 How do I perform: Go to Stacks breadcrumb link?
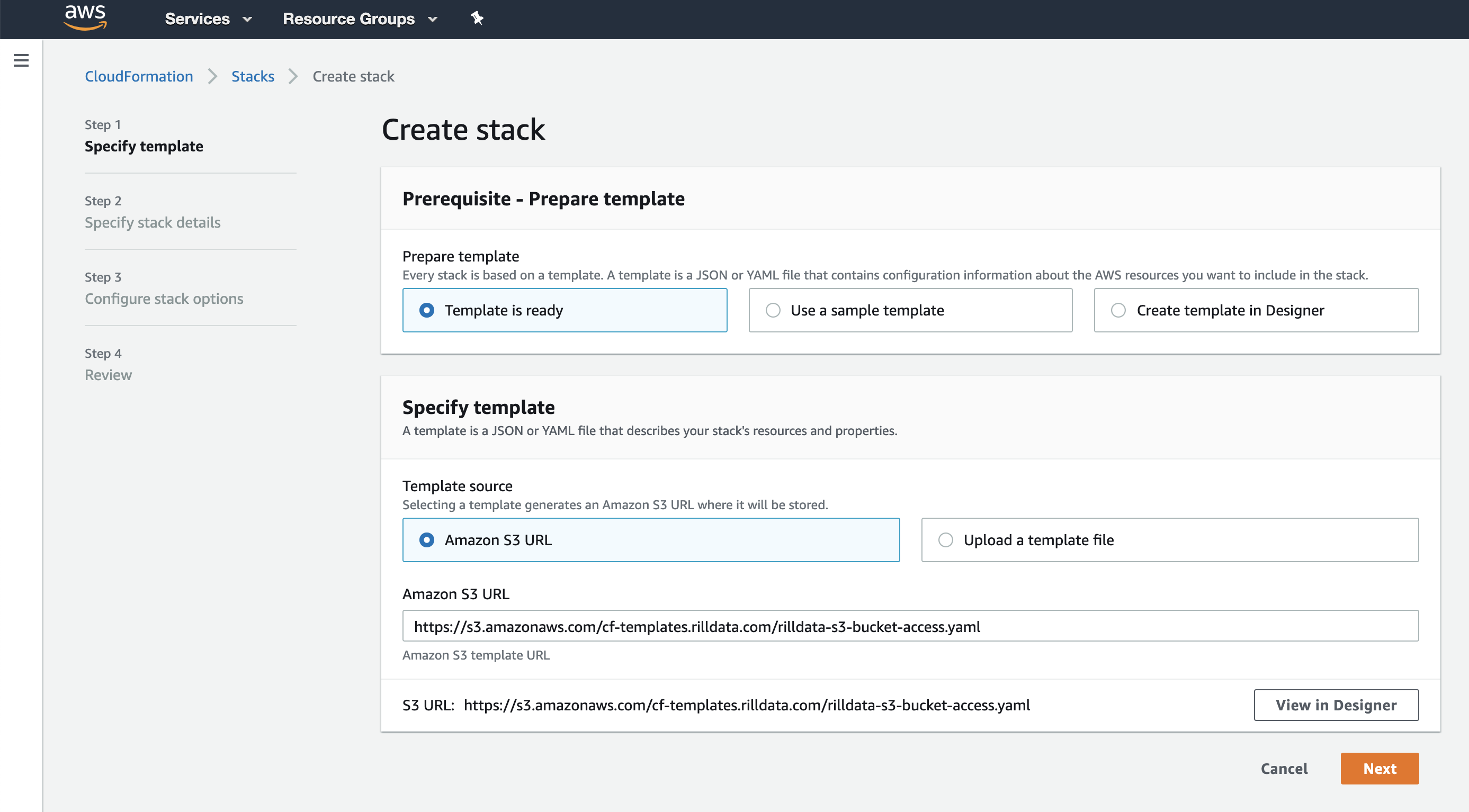point(253,76)
